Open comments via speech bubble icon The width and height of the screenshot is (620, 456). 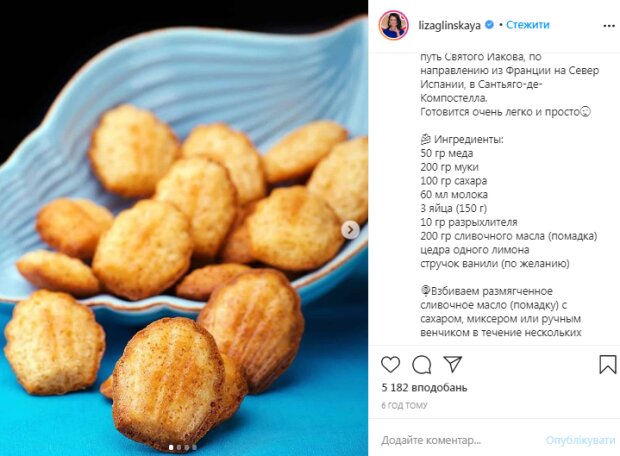(x=422, y=364)
